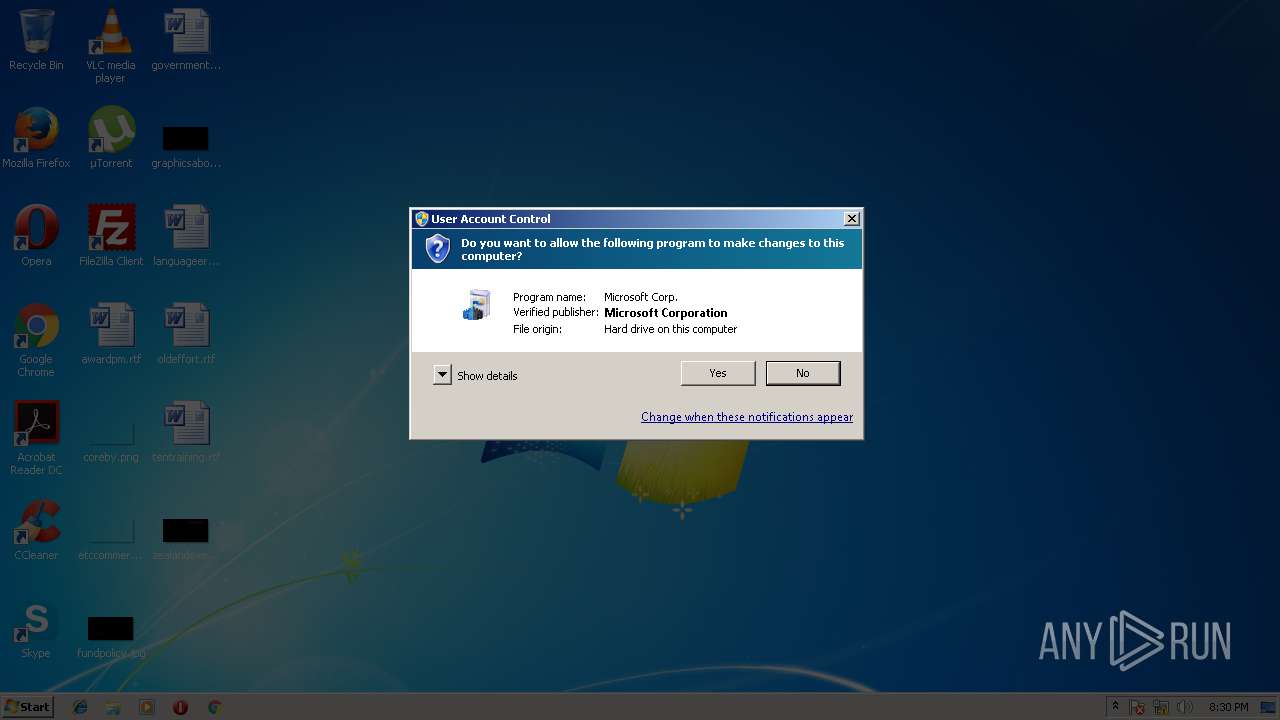Click No in the User Account Control dialog
The height and width of the screenshot is (720, 1280).
(x=803, y=373)
